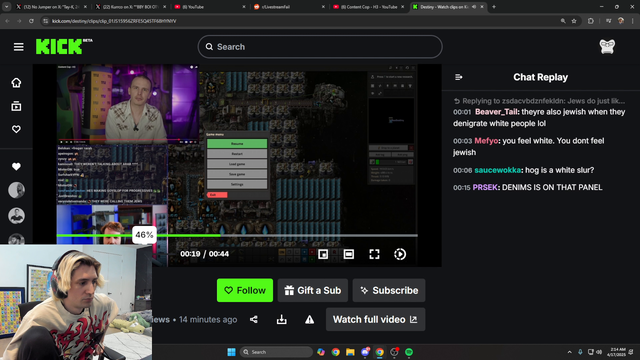
Task: Download the clip
Action: tap(282, 319)
